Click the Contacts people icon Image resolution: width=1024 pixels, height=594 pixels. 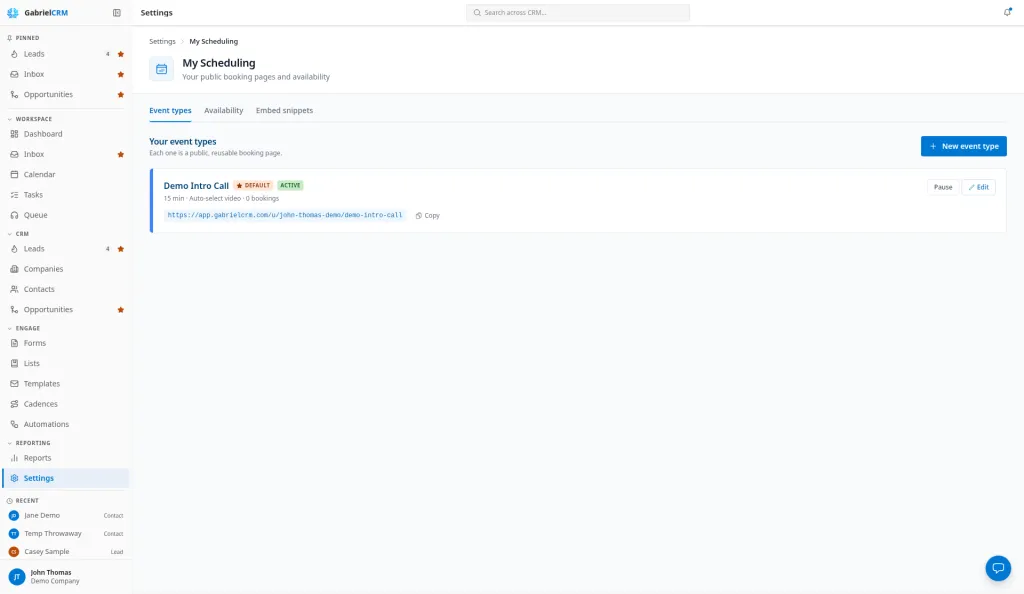point(14,289)
